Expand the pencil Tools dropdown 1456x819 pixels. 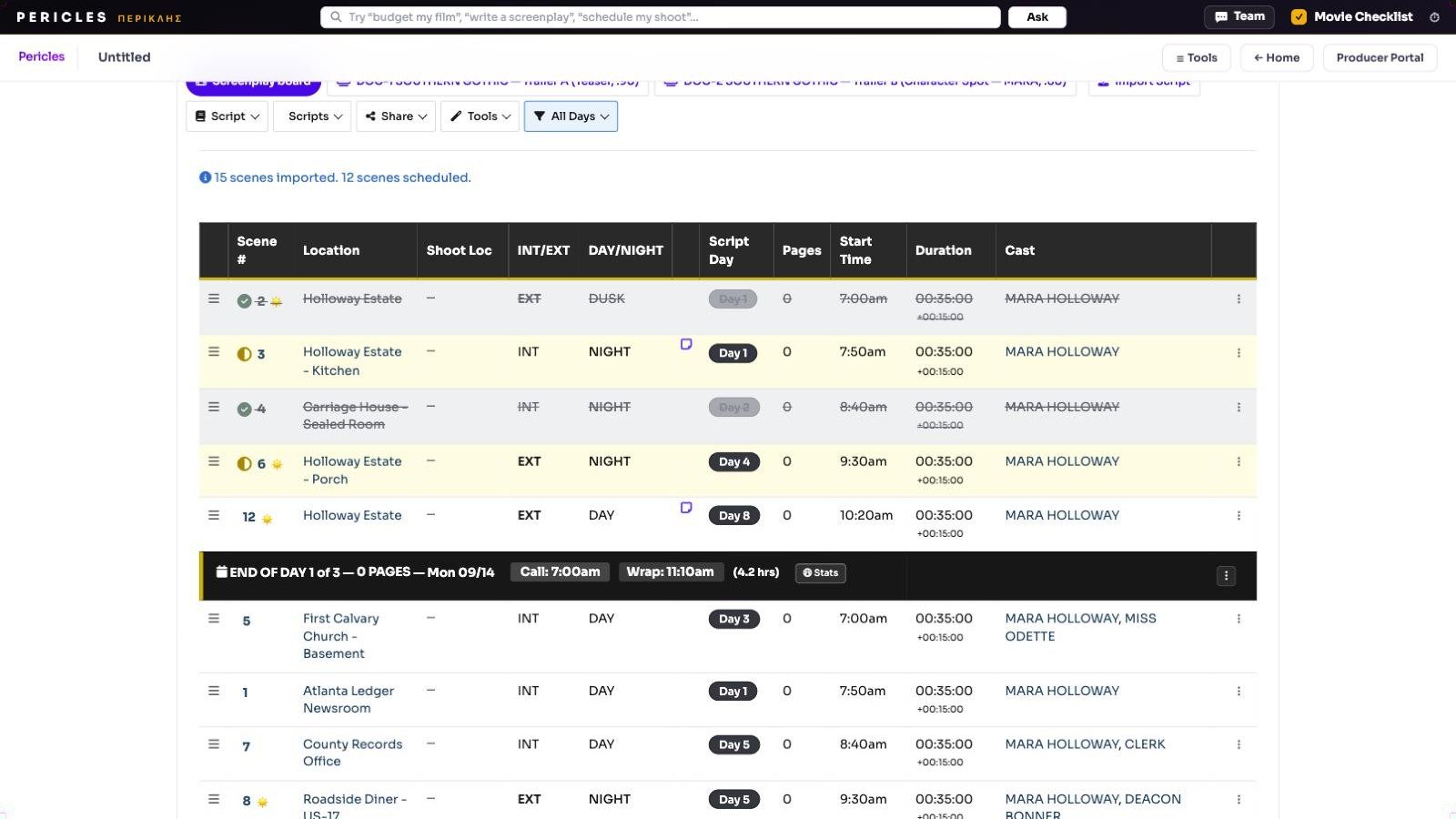(480, 116)
